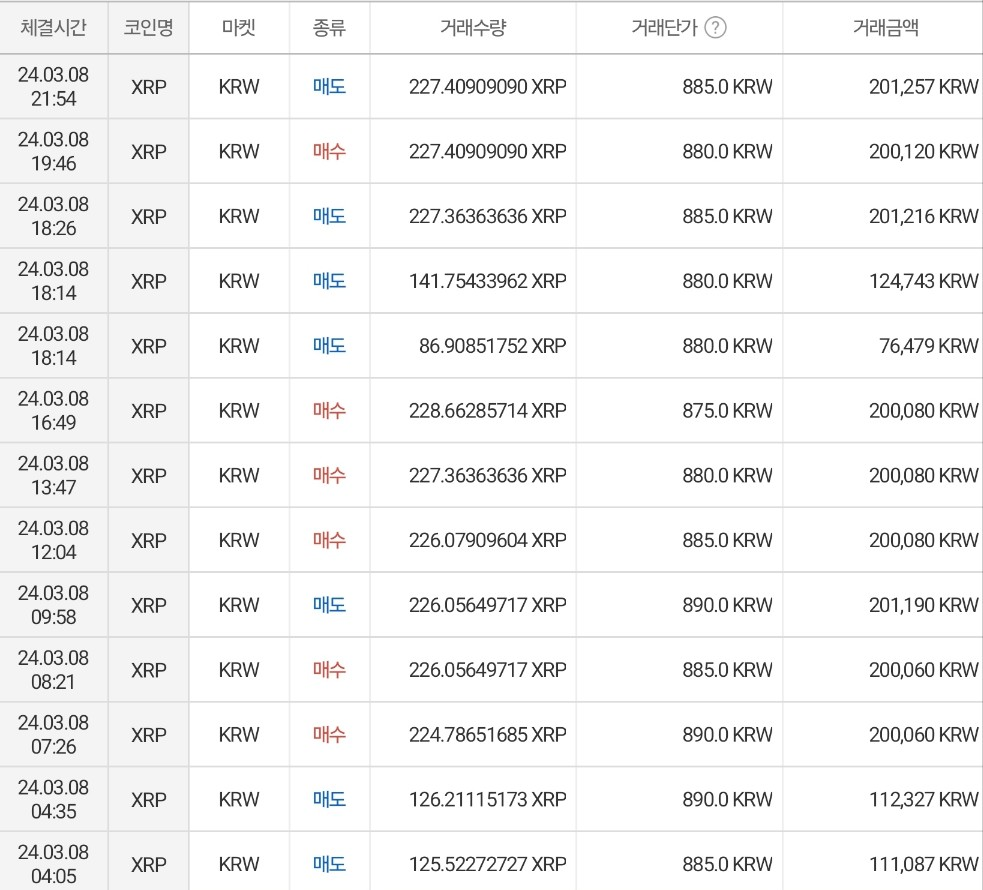The width and height of the screenshot is (983, 890).
Task: Click quantity 141.75433962 XRP
Action: coord(488,281)
